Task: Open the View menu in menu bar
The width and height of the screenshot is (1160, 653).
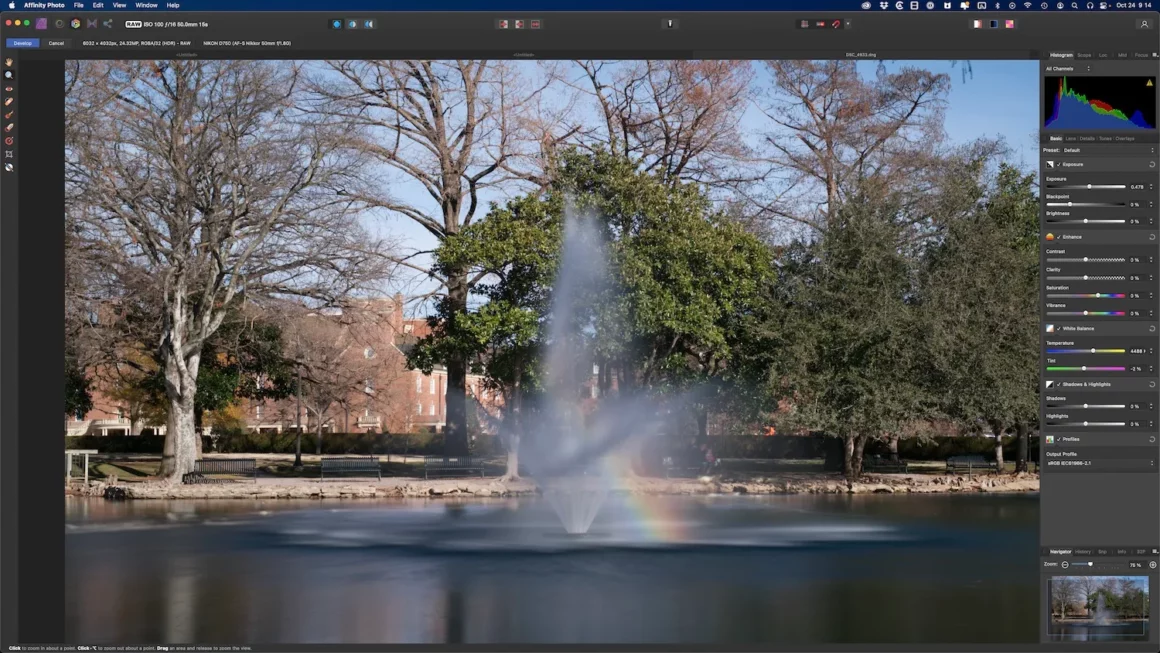Action: (x=119, y=5)
